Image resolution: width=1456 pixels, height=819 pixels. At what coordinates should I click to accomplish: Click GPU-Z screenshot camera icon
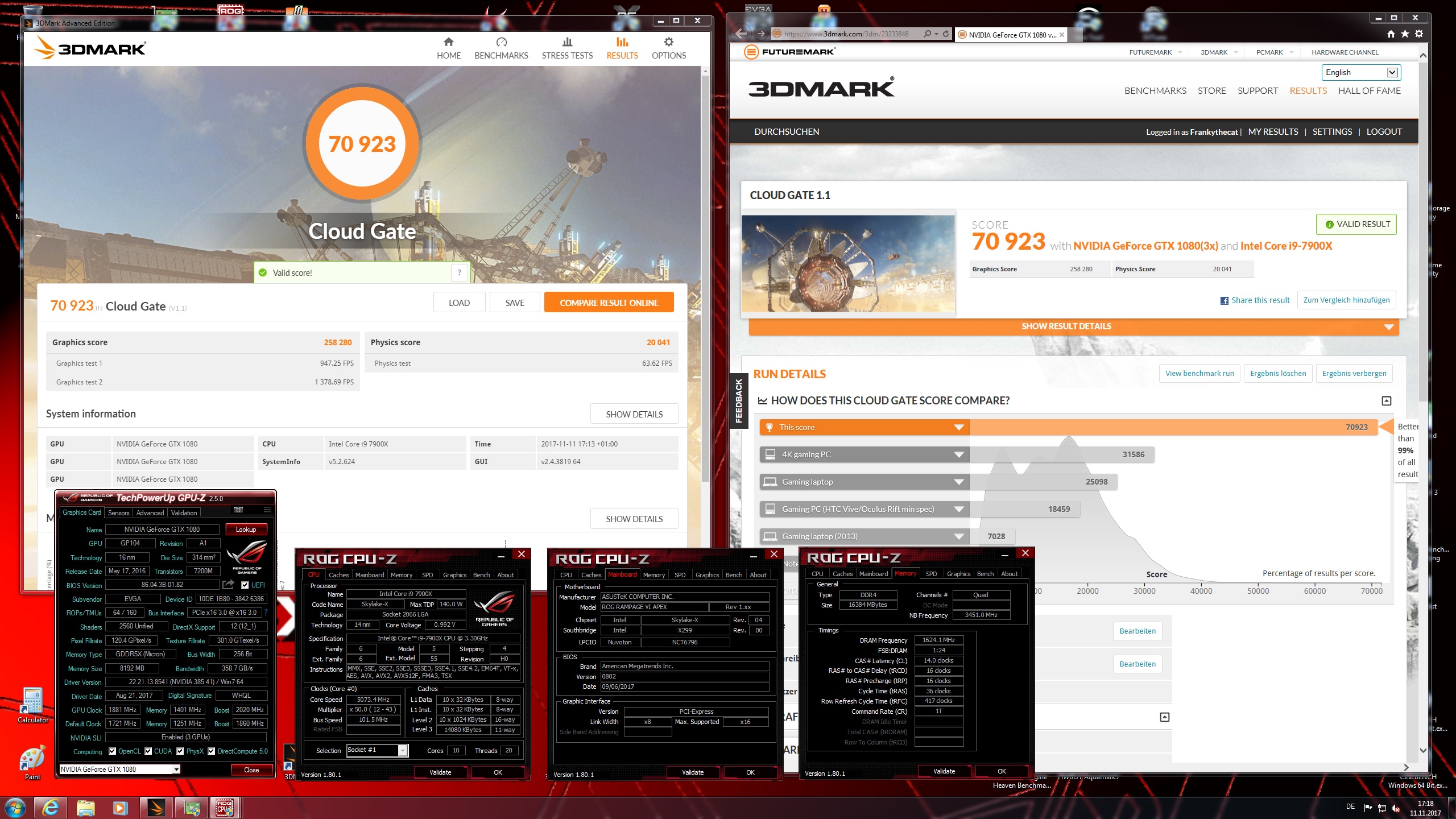tap(238, 509)
